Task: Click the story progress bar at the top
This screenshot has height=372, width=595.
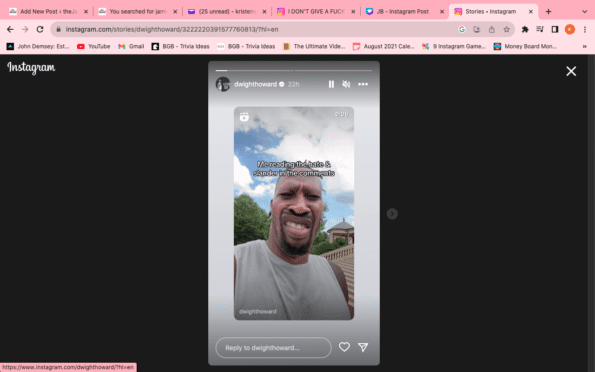Action: point(294,70)
